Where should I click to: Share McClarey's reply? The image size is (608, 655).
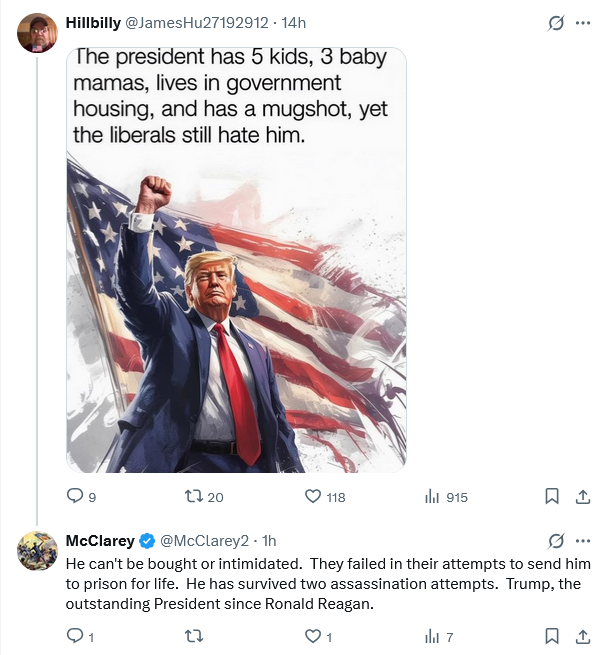[583, 635]
